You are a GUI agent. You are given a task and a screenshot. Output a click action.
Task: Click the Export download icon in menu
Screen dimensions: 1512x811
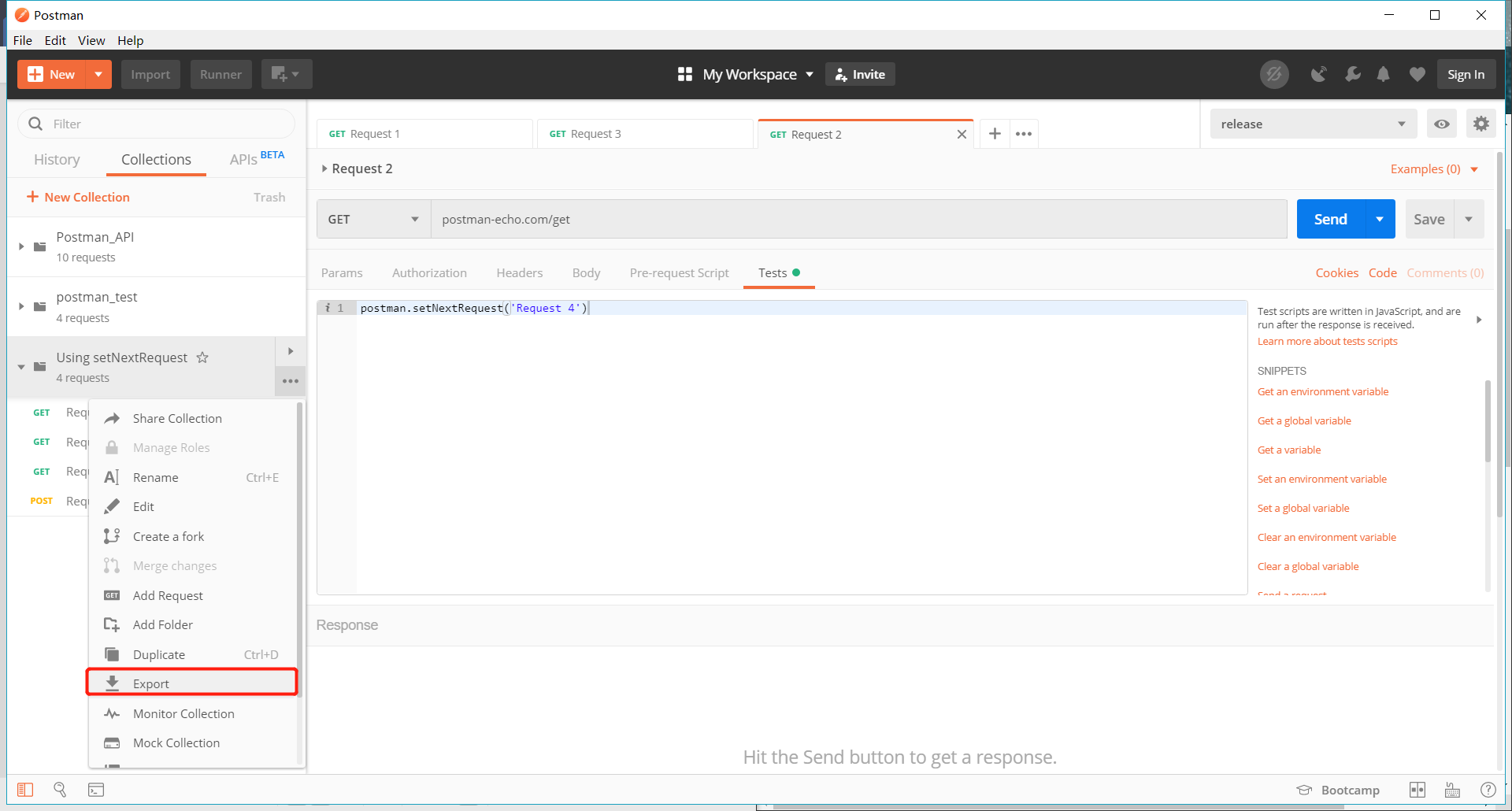(x=113, y=683)
